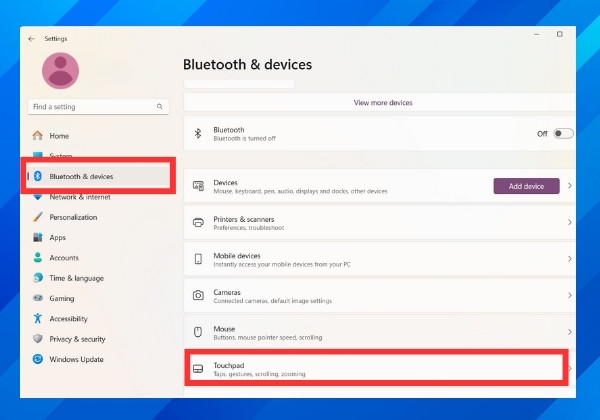Open the Mouse settings chevron

(x=569, y=330)
